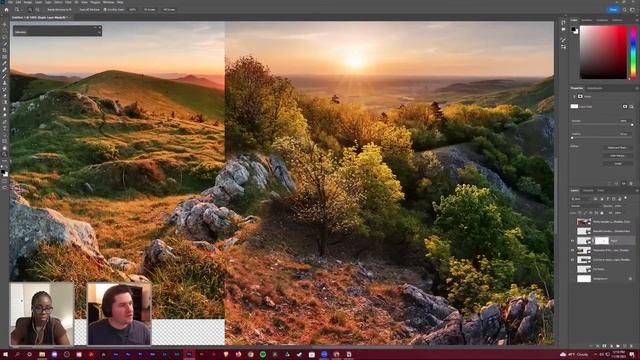Open the History collapsed panel icon

pyautogui.click(x=564, y=23)
